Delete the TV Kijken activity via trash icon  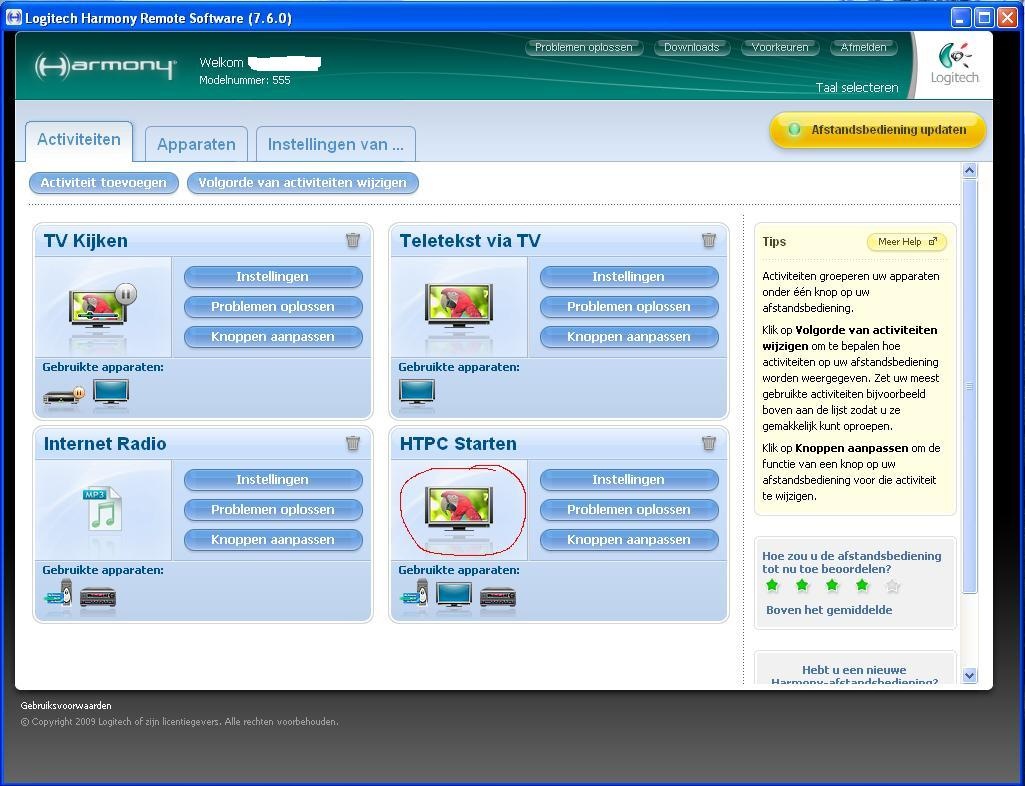click(x=353, y=240)
